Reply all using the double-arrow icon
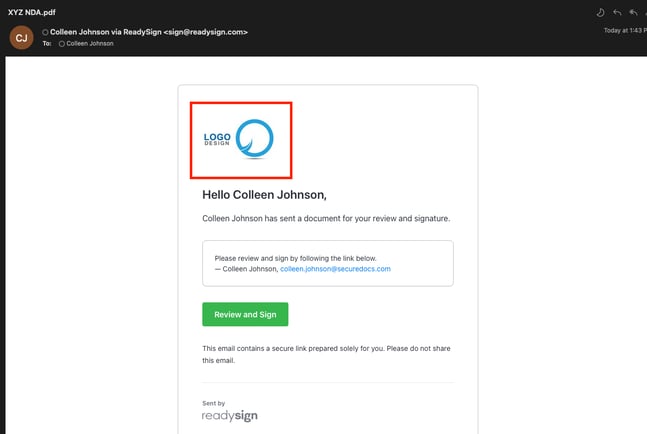The height and width of the screenshot is (434, 647). click(x=633, y=12)
